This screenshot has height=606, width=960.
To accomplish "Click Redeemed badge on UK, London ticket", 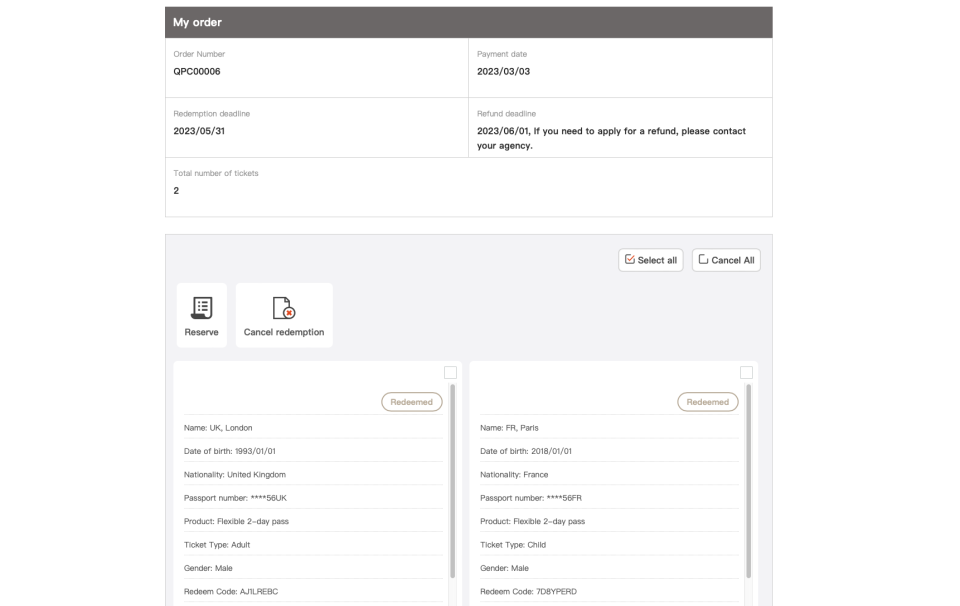I will tap(411, 402).
